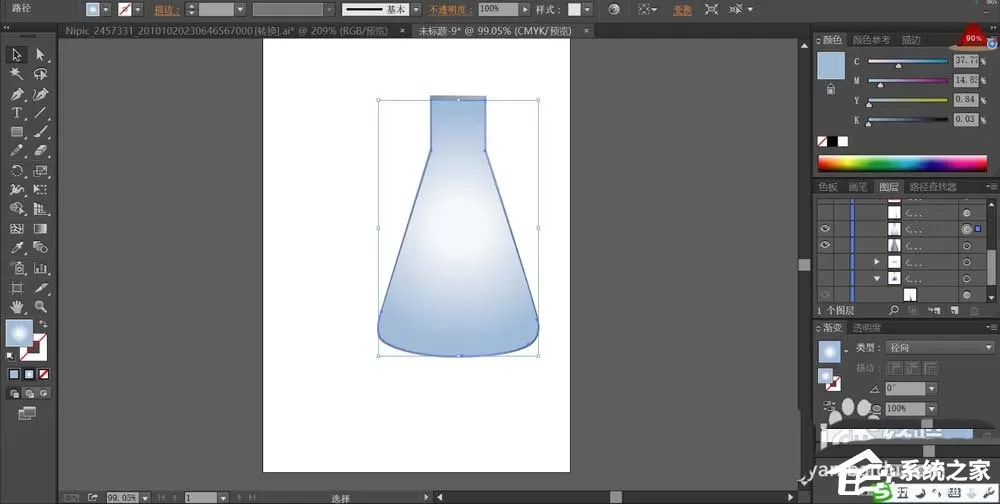The width and height of the screenshot is (1000, 504).
Task: Swap fill and stroke colors
Action: click(43, 324)
